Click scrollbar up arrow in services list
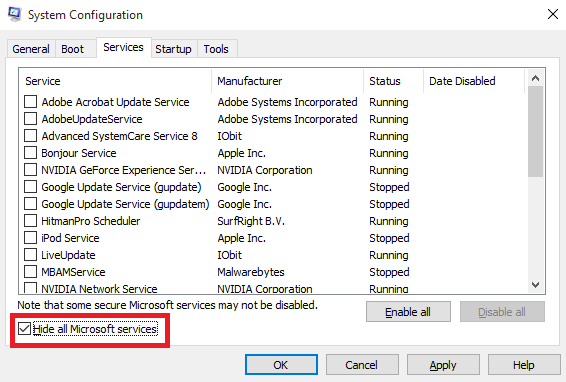Screen dimensions: 566x382 536,78
